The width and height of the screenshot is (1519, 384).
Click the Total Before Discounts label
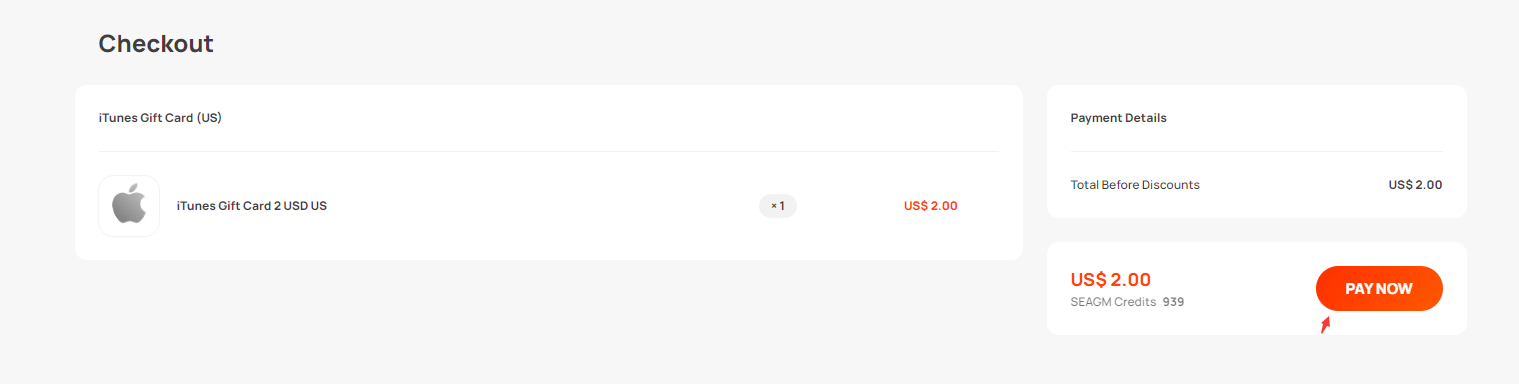1135,185
